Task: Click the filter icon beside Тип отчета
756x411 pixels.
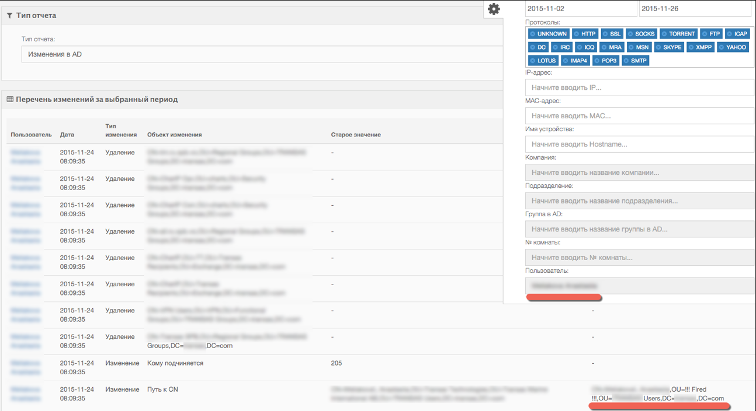Action: [x=9, y=16]
